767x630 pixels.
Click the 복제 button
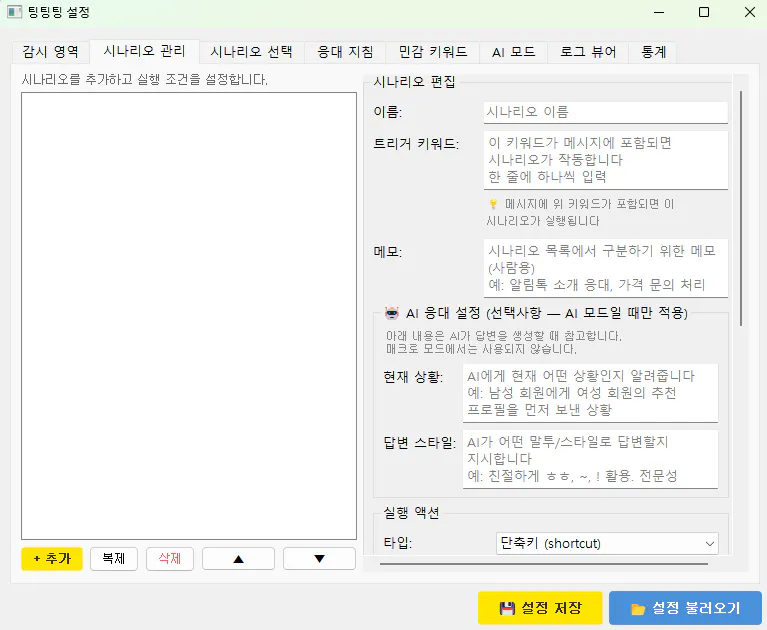coord(114,559)
